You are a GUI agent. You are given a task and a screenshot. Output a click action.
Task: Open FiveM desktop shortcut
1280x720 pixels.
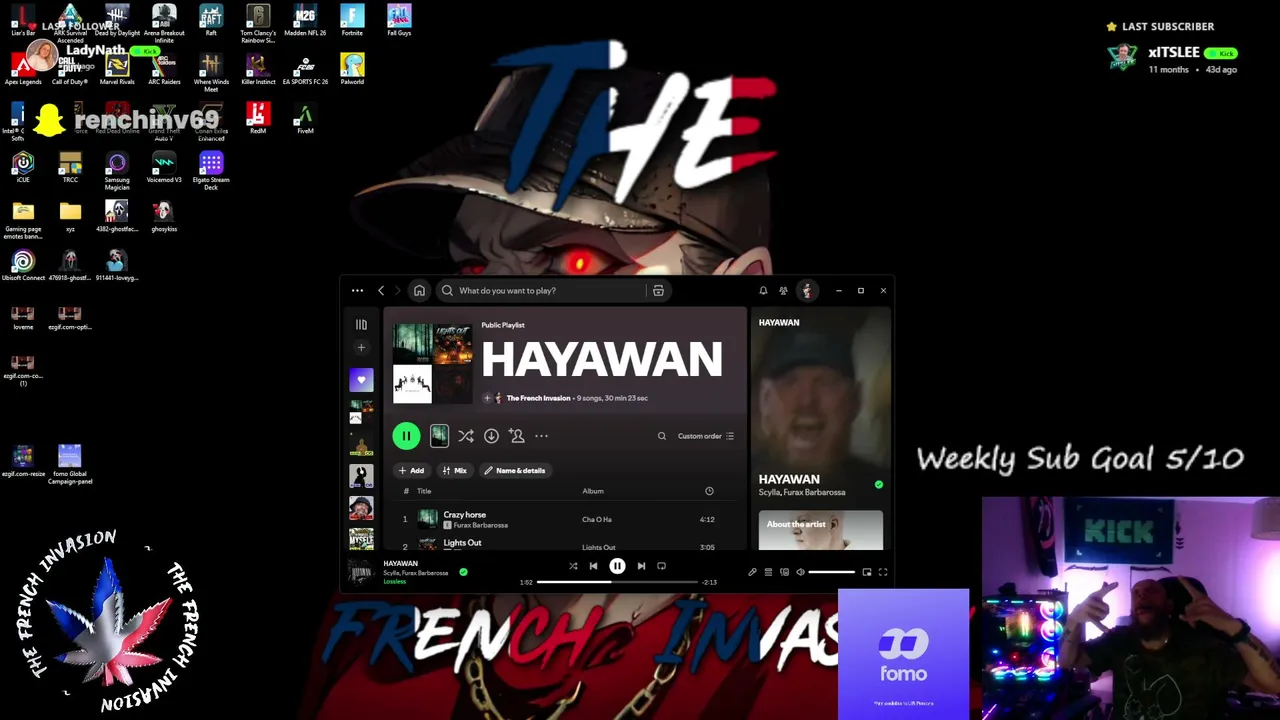pyautogui.click(x=305, y=118)
